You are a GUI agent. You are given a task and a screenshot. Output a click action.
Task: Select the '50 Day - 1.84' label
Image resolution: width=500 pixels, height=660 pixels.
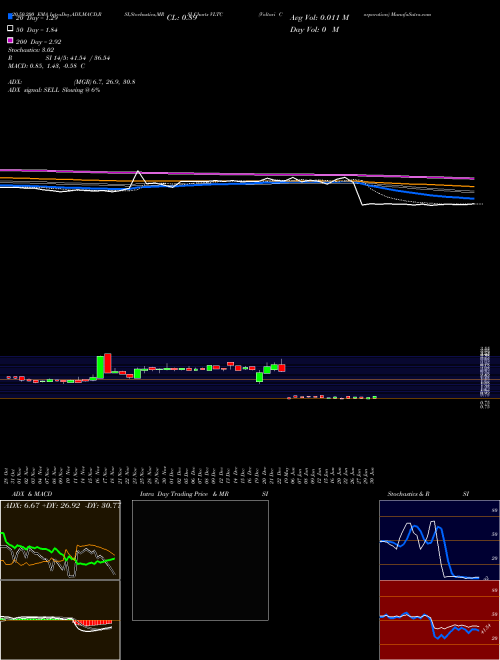(x=37, y=30)
